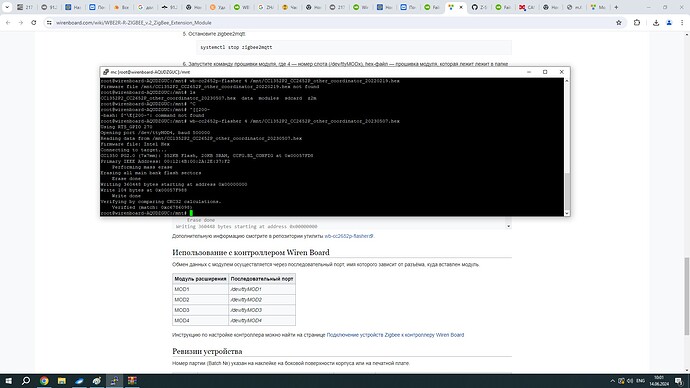Switch to the GitHub tab
Screen dimensions: 690x388
click(x=479, y=7)
